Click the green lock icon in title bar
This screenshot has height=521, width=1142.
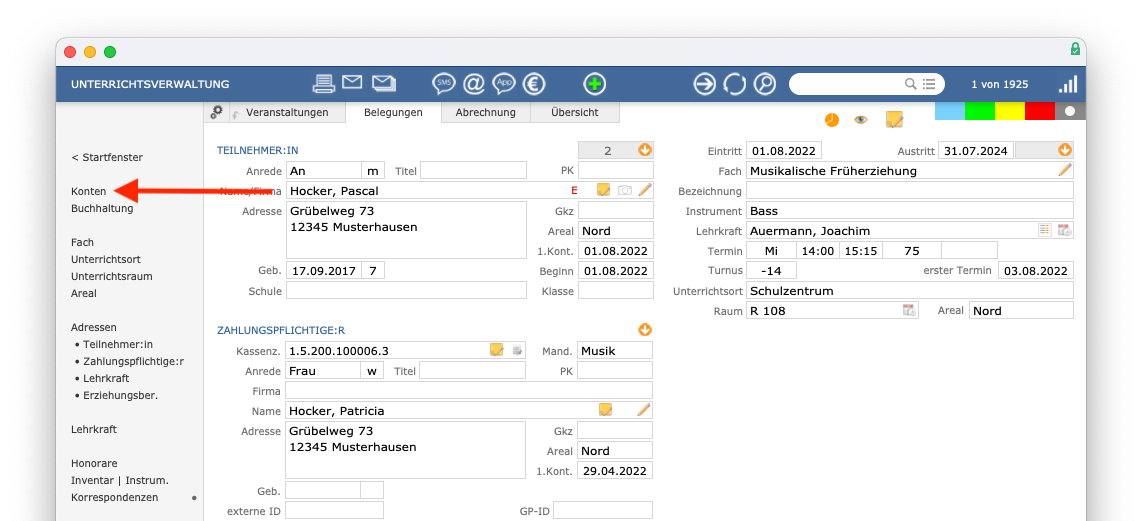[1075, 49]
